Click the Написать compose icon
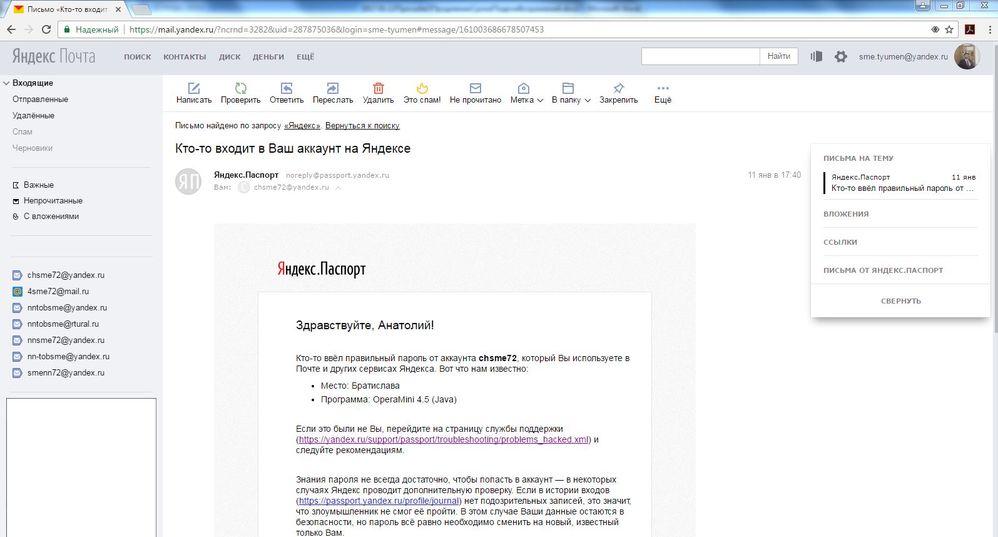This screenshot has height=537, width=998. click(193, 88)
